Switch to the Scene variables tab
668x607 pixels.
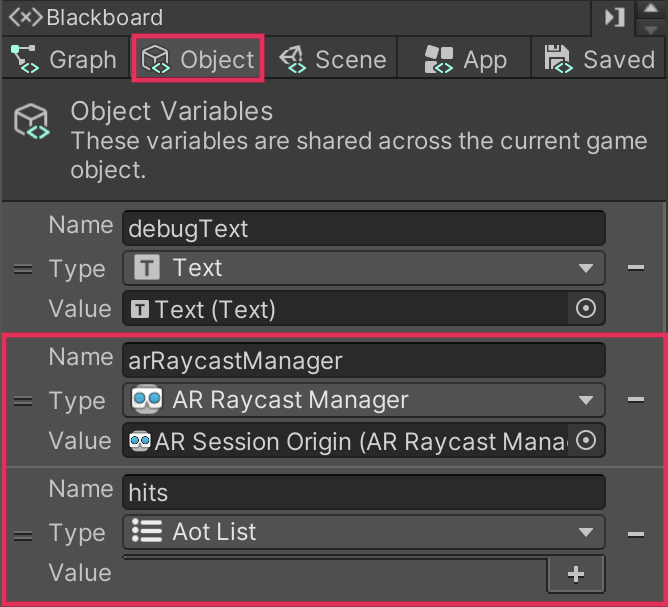tap(333, 59)
